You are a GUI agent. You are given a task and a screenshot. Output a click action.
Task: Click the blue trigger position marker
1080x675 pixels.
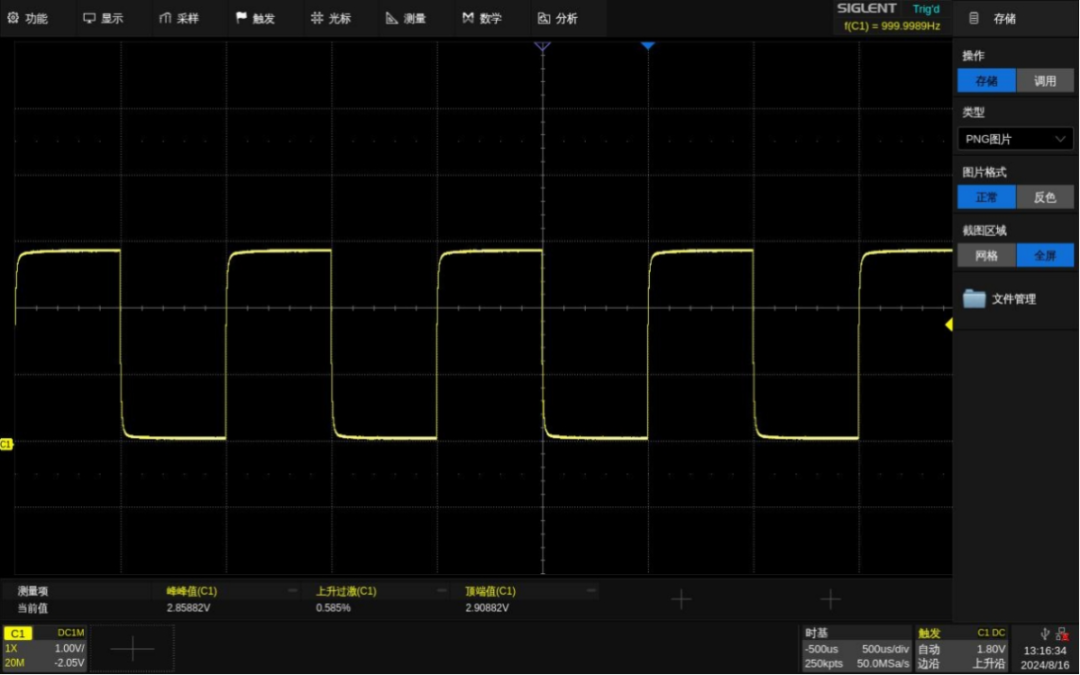point(647,45)
